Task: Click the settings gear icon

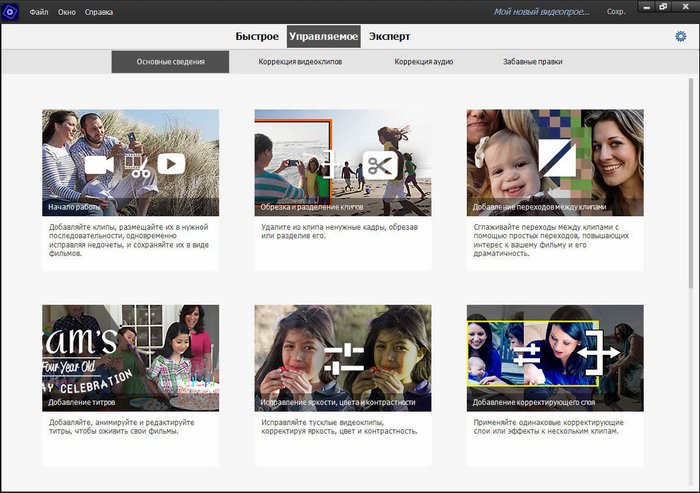Action: pyautogui.click(x=681, y=37)
